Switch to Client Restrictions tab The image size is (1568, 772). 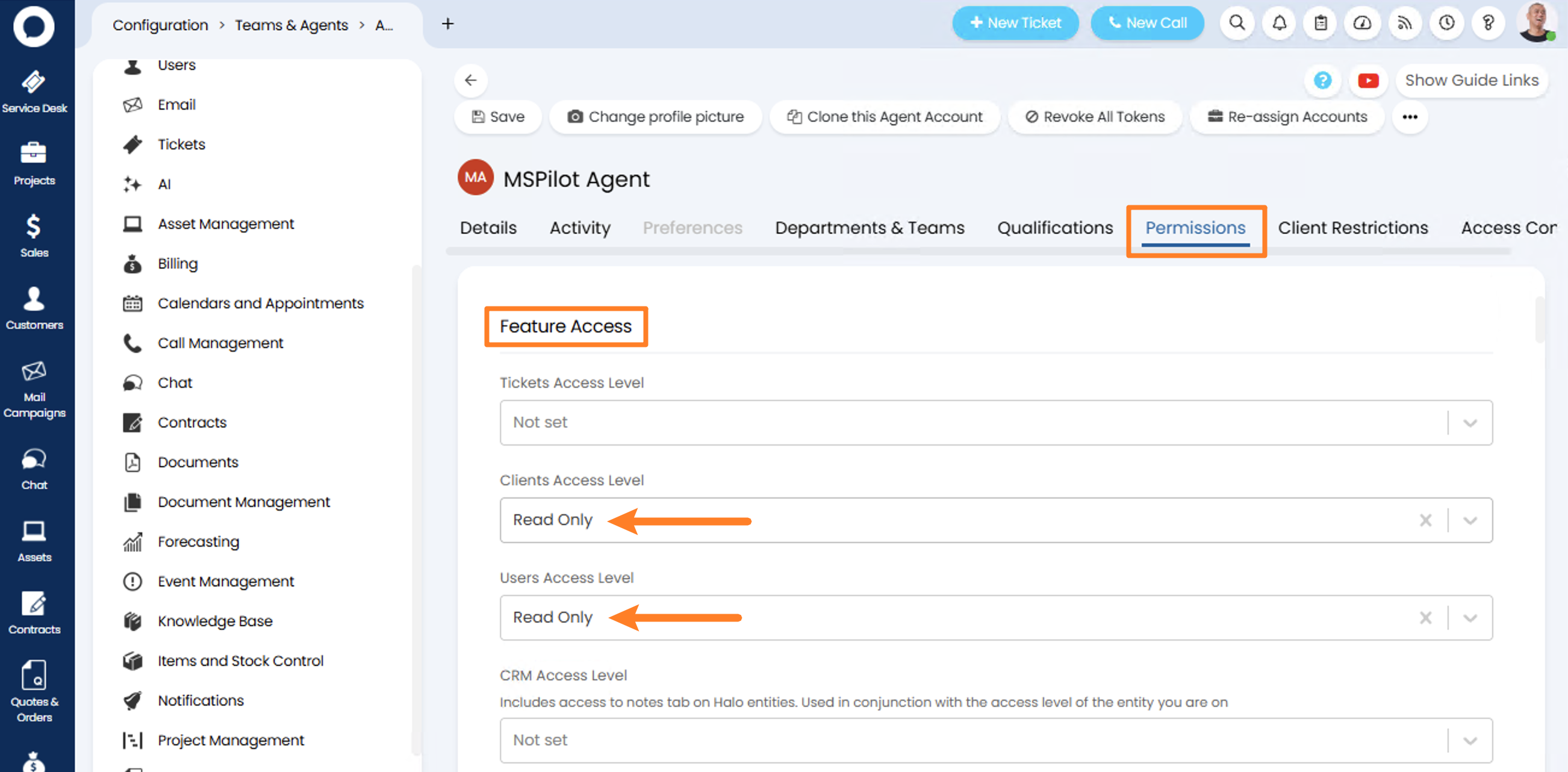pyautogui.click(x=1352, y=228)
